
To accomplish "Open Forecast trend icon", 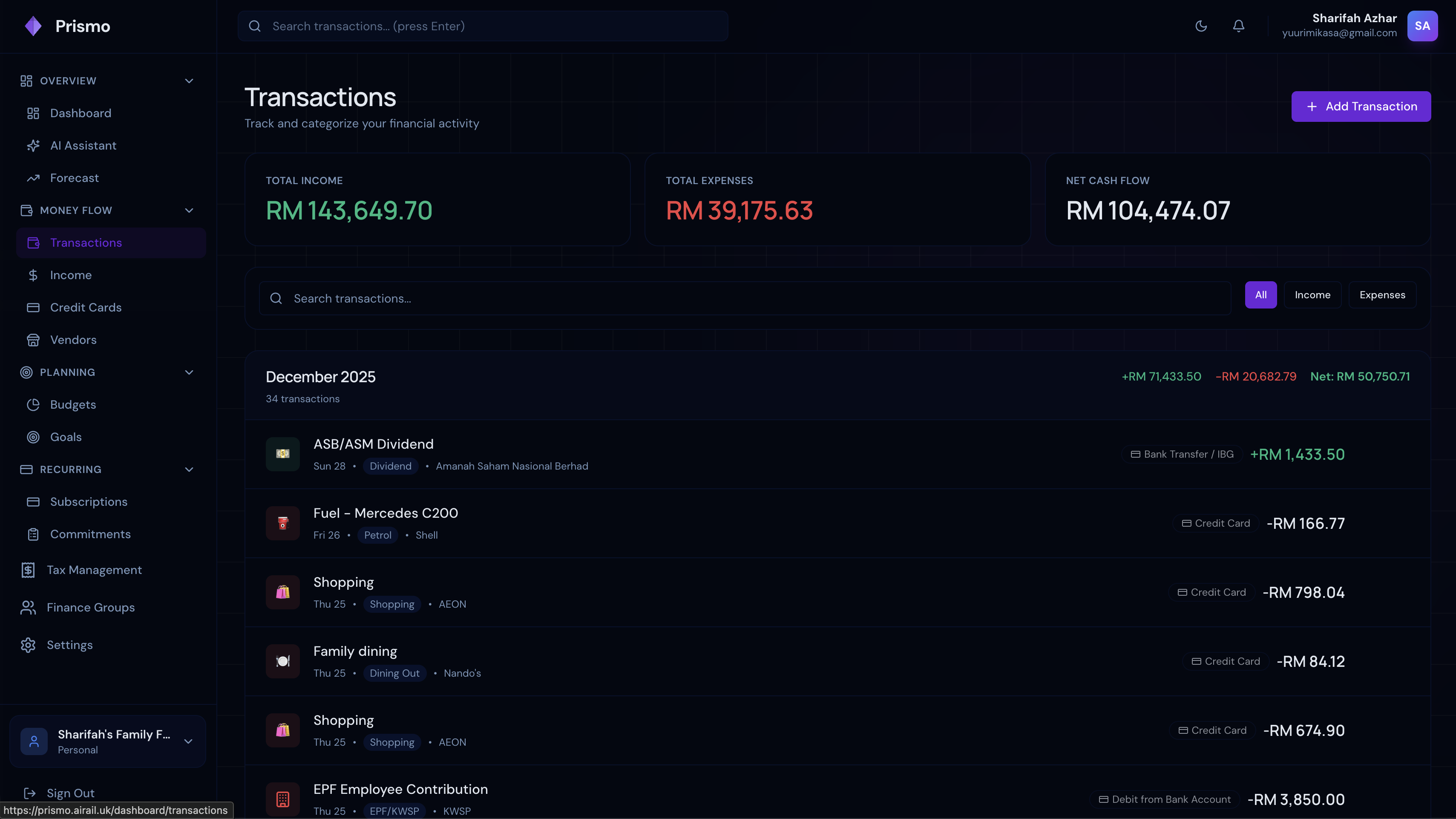I will 33,178.
